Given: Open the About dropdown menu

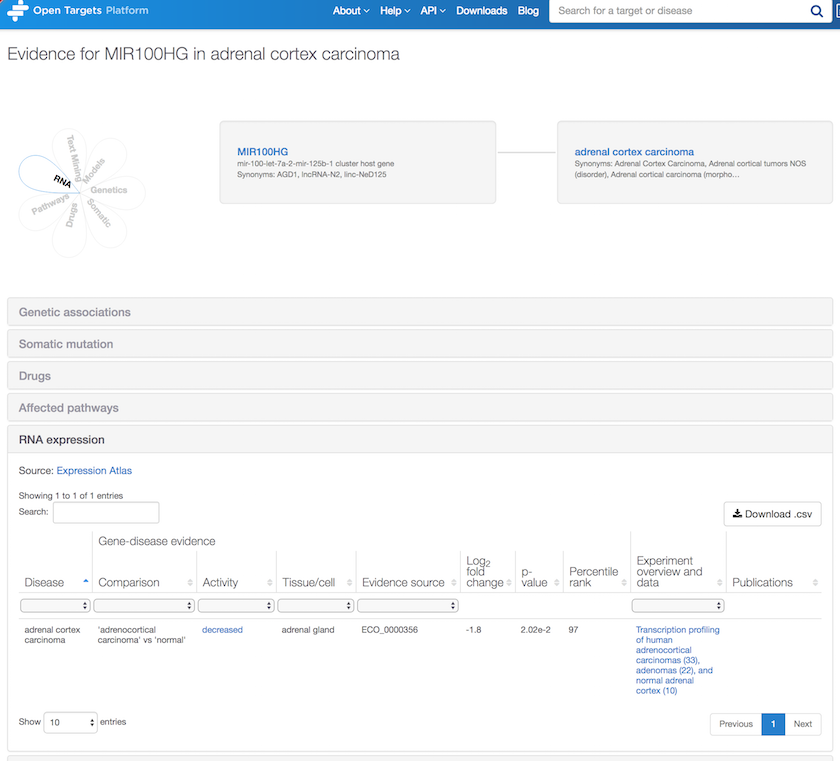Looking at the screenshot, I should 351,11.
